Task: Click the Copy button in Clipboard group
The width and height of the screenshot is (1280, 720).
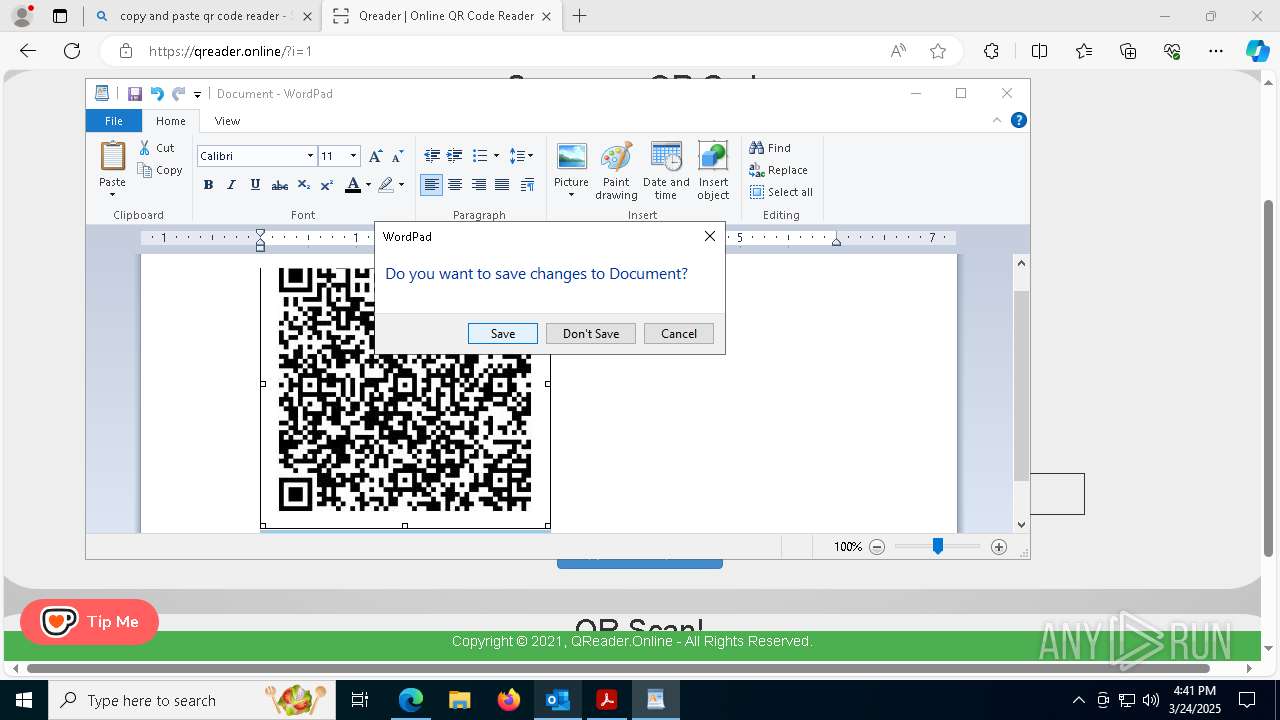Action: click(160, 170)
